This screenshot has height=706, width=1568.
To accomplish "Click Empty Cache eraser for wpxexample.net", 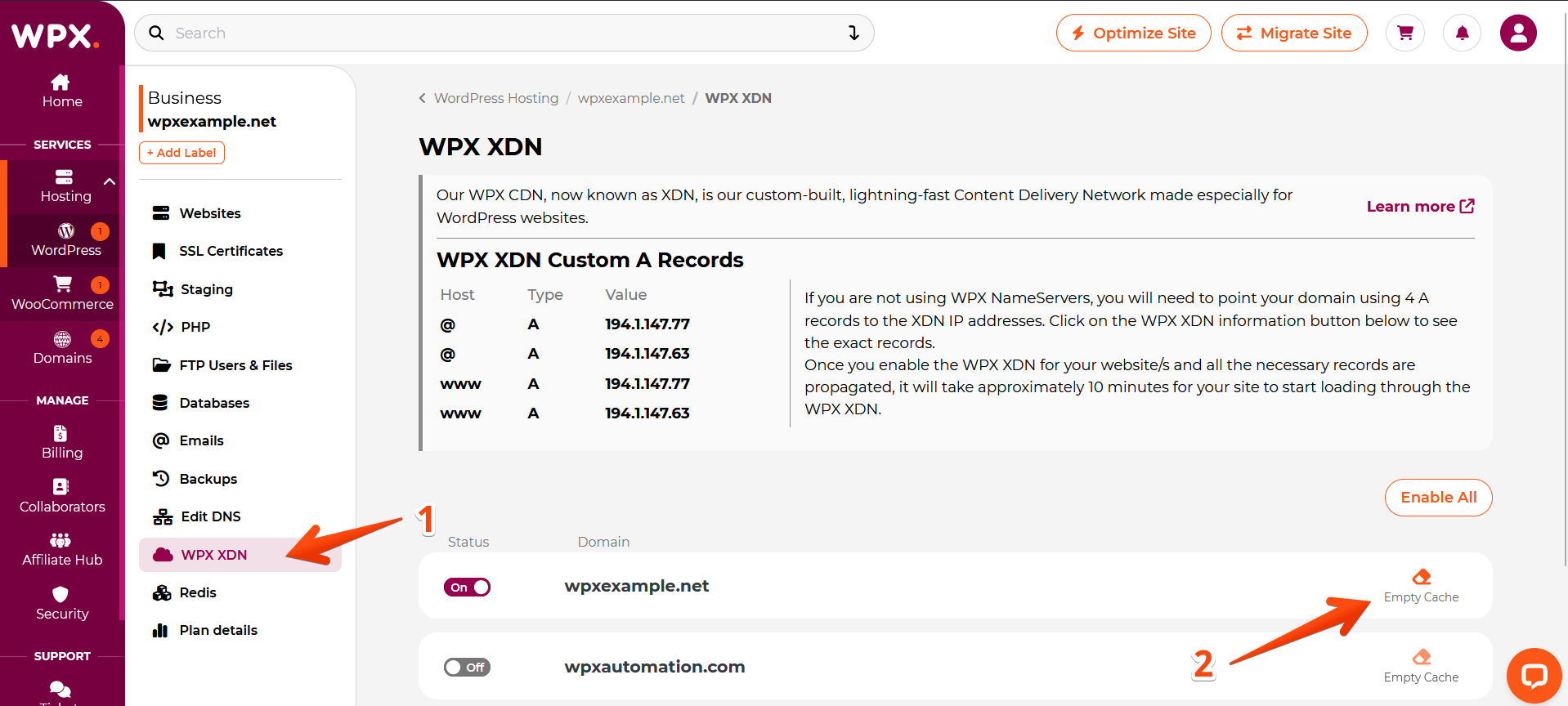I will pos(1421,578).
